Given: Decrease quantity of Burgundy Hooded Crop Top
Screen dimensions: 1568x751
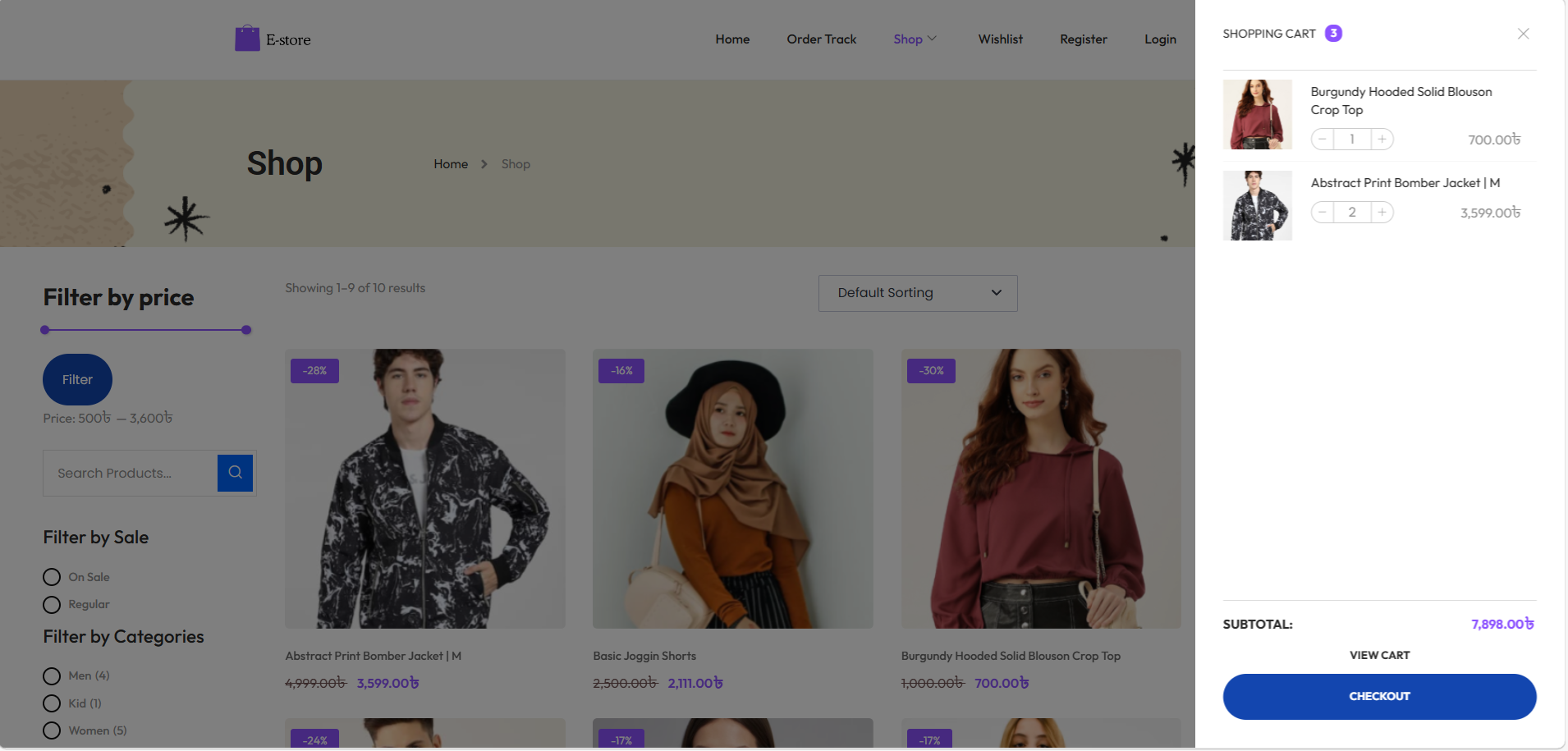Looking at the screenshot, I should (1323, 140).
